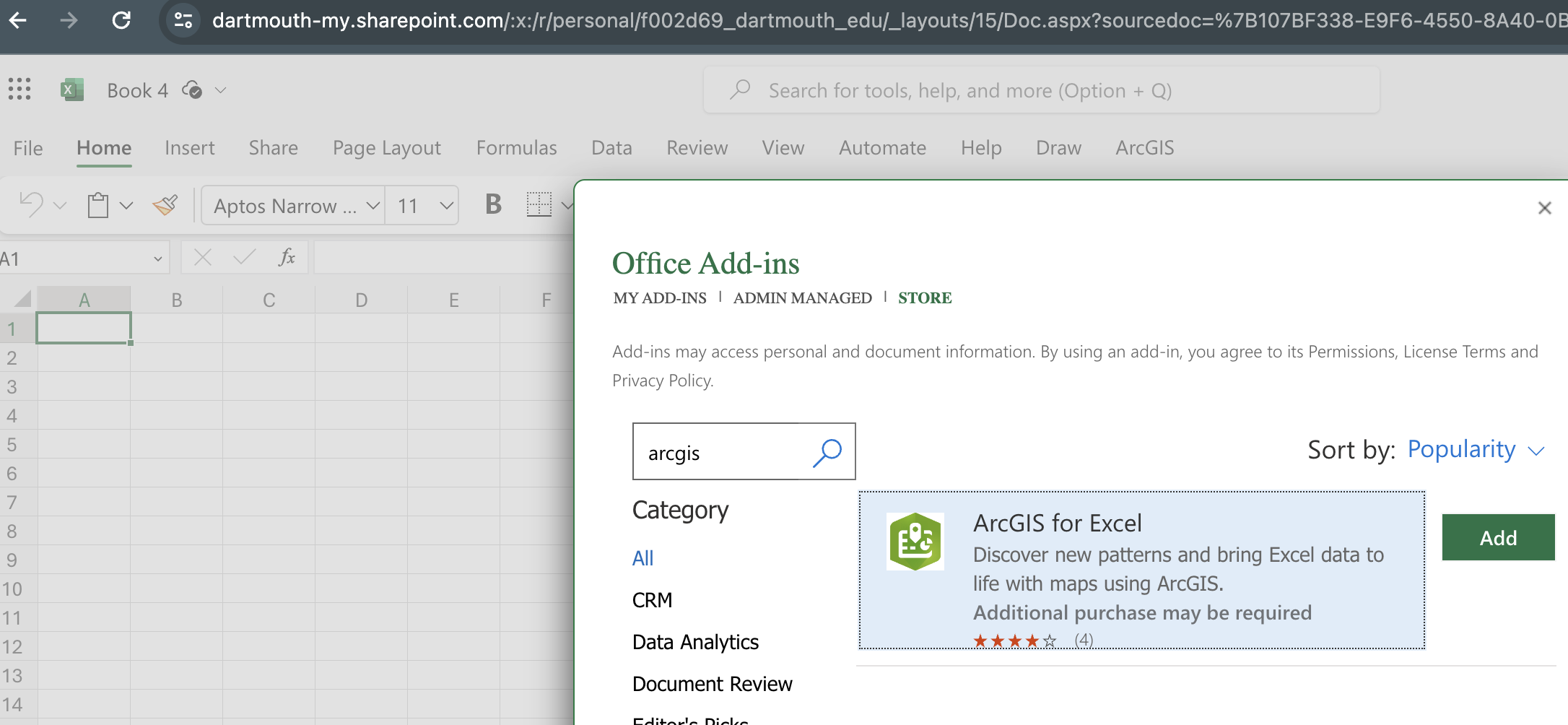This screenshot has width=1568, height=725.
Task: Open the Insert Function fx button
Action: point(287,257)
